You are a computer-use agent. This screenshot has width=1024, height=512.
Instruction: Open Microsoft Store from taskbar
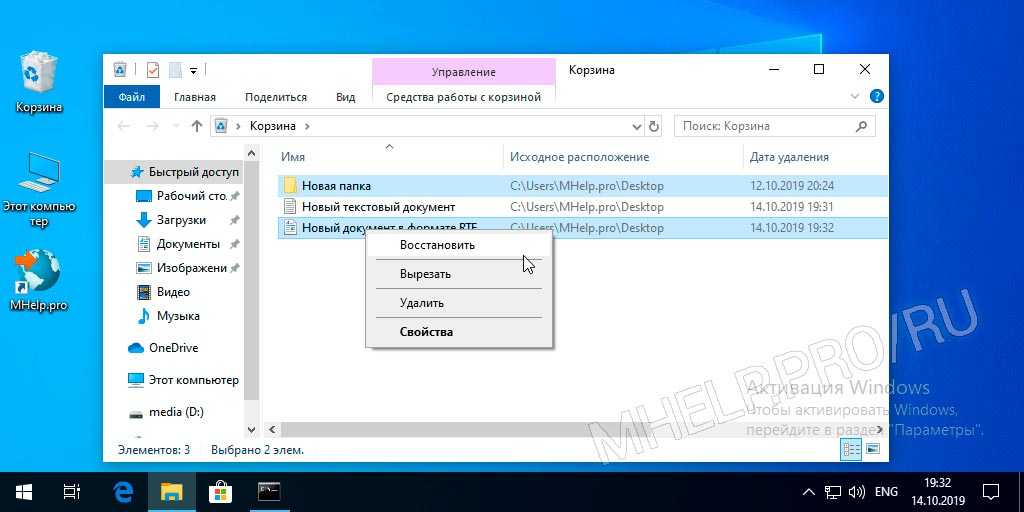(220, 491)
